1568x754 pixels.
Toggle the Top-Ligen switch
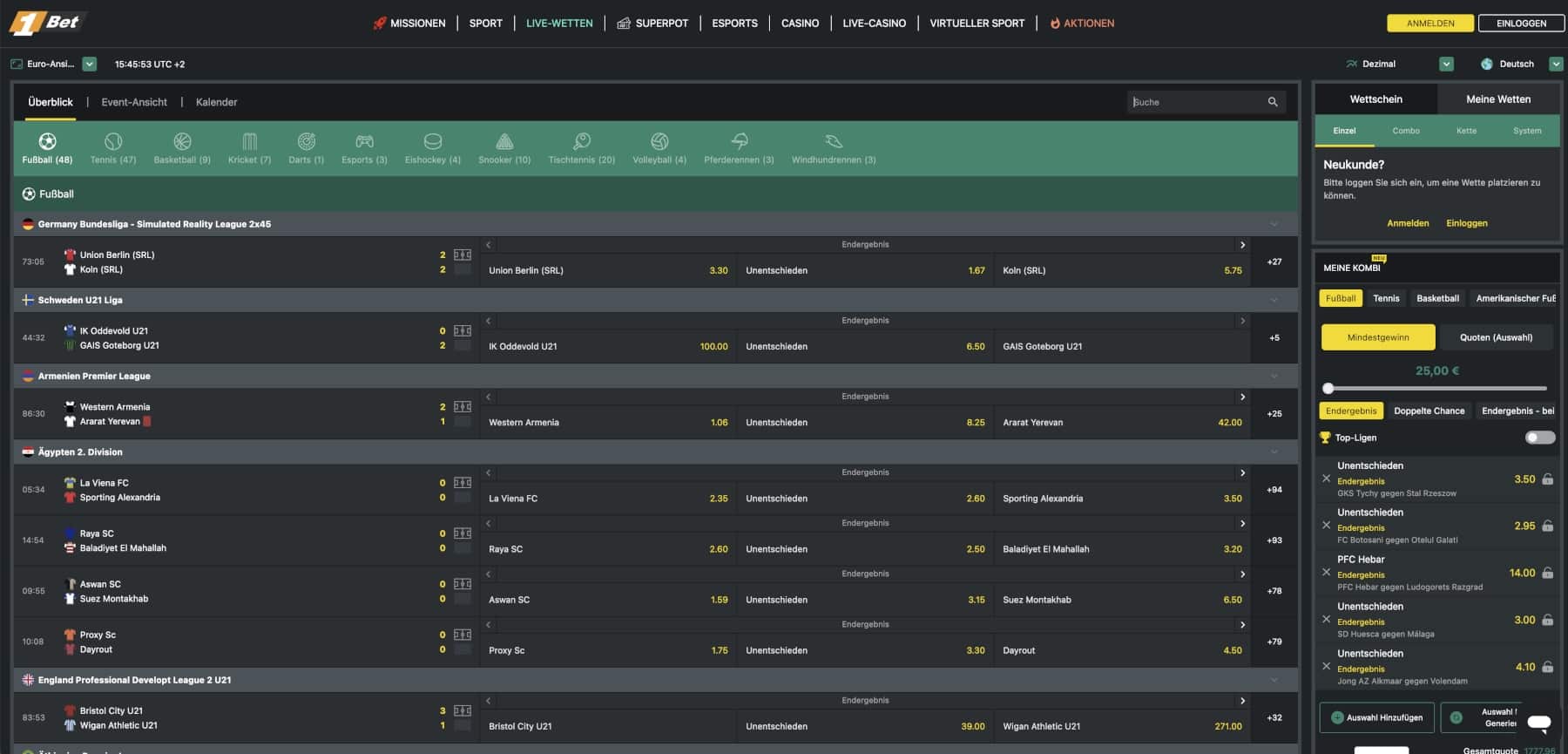point(1540,438)
